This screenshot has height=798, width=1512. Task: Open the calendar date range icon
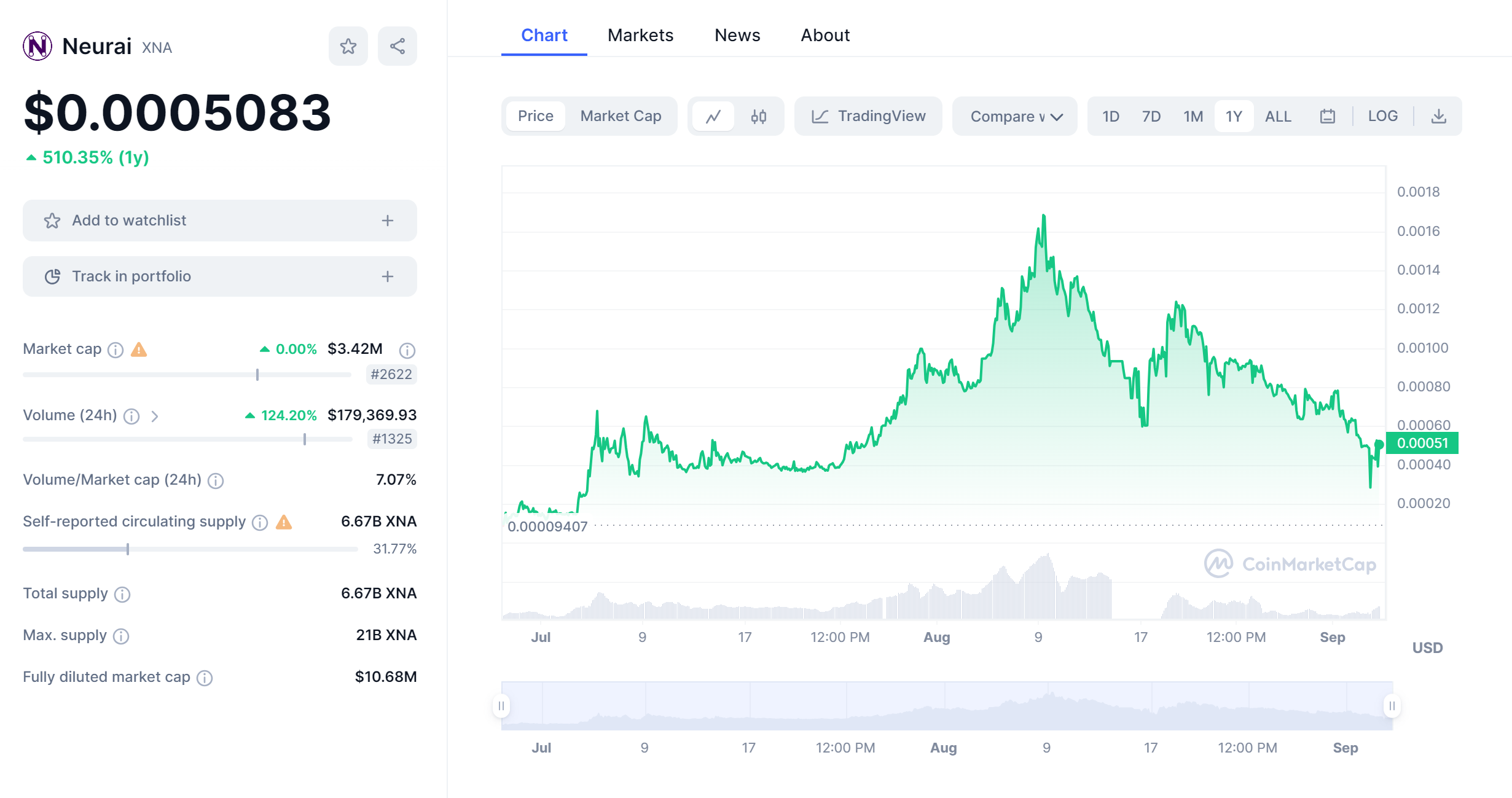(1327, 116)
